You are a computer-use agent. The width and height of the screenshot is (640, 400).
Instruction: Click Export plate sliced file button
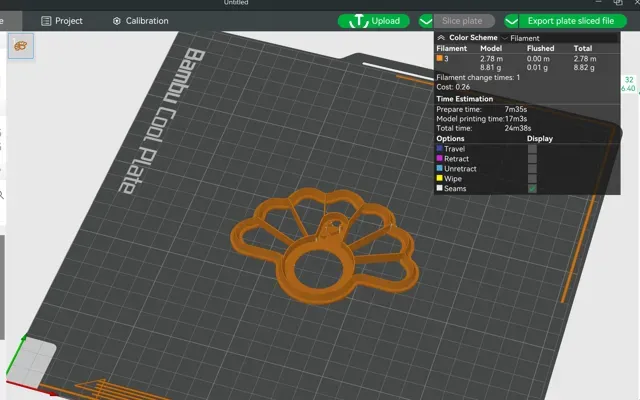(572, 21)
